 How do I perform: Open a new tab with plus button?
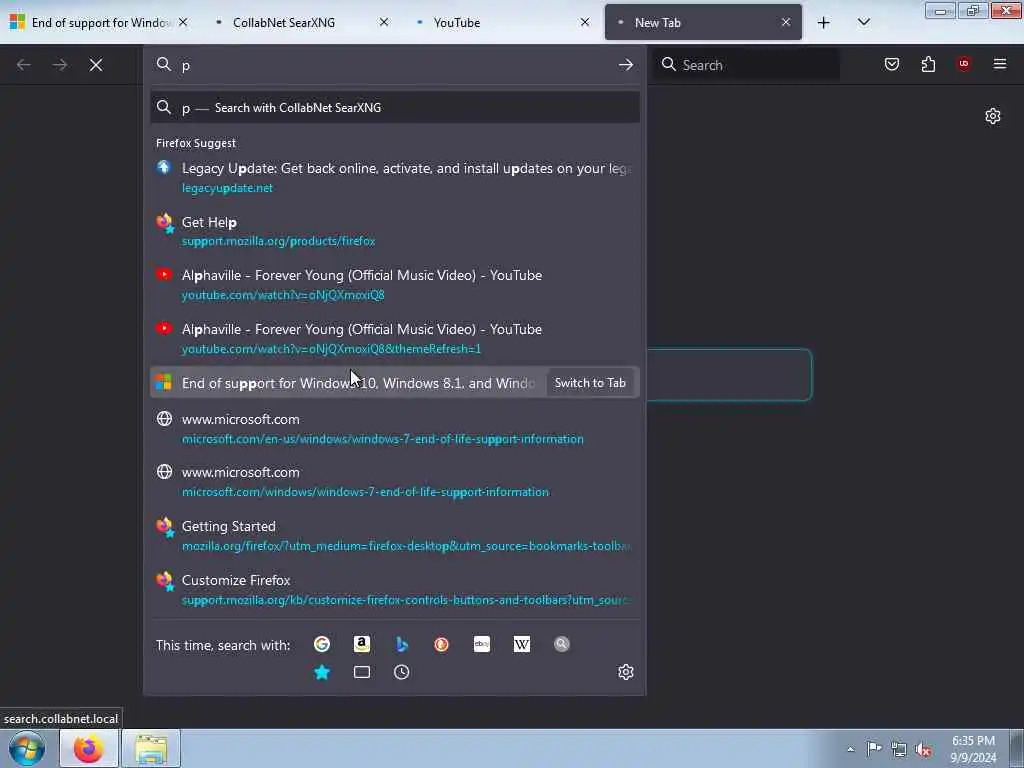pyautogui.click(x=824, y=23)
